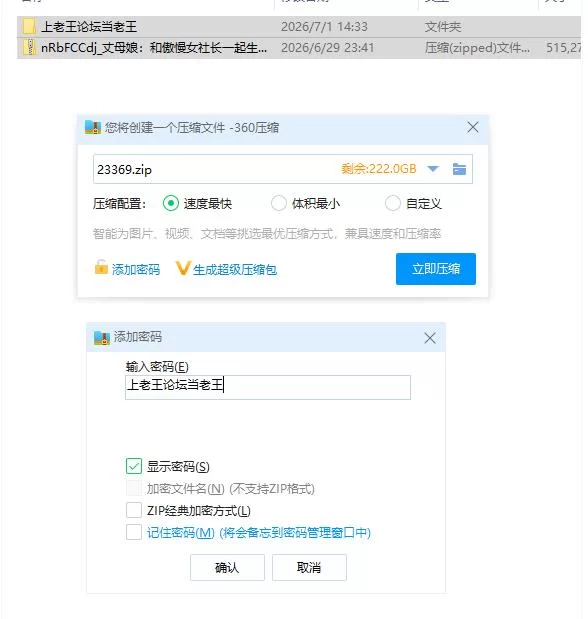Close the 360压缩 create archive dialog
The height and width of the screenshot is (619, 588).
(473, 128)
